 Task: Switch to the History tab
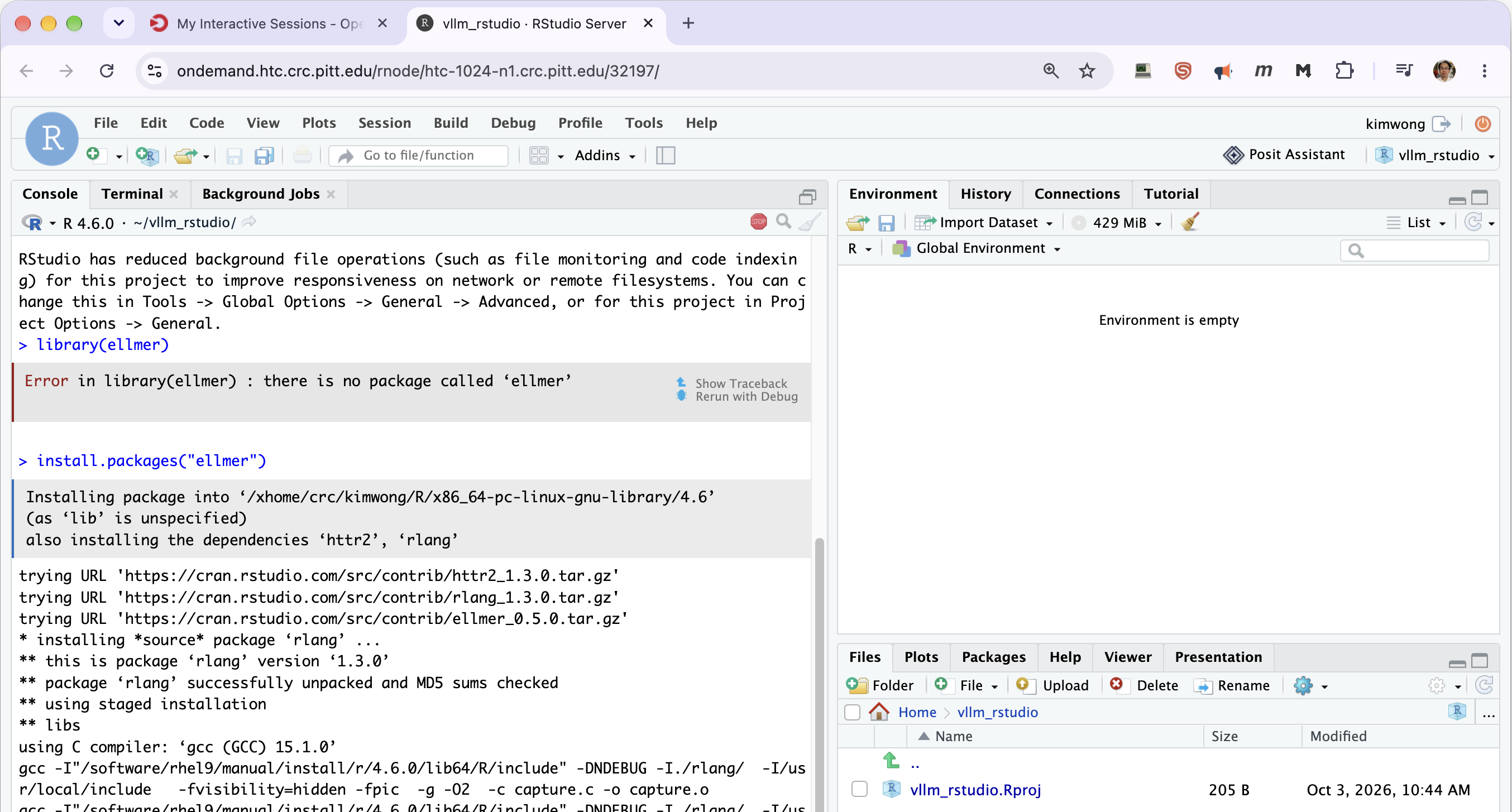[x=985, y=194]
